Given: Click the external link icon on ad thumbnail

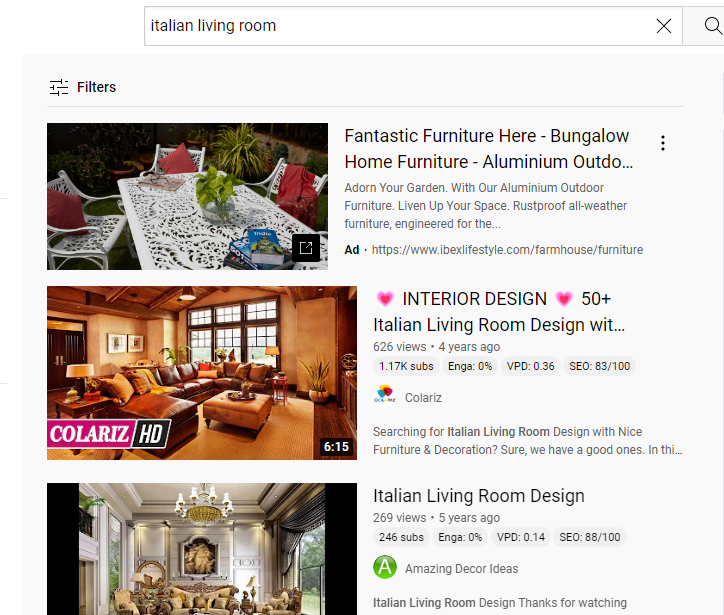Looking at the screenshot, I should 306,248.
